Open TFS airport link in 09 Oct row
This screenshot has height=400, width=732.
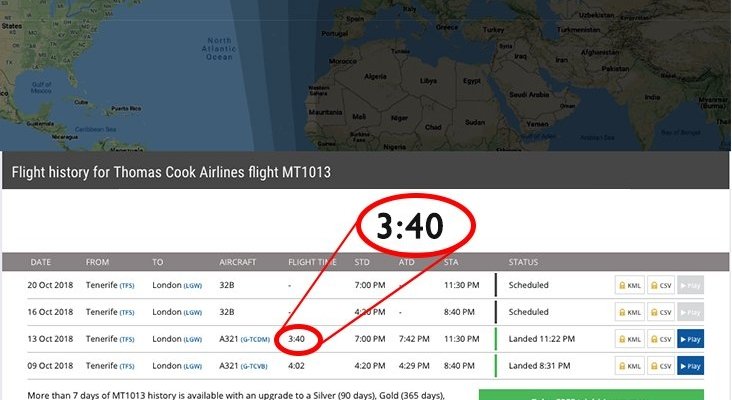point(127,366)
